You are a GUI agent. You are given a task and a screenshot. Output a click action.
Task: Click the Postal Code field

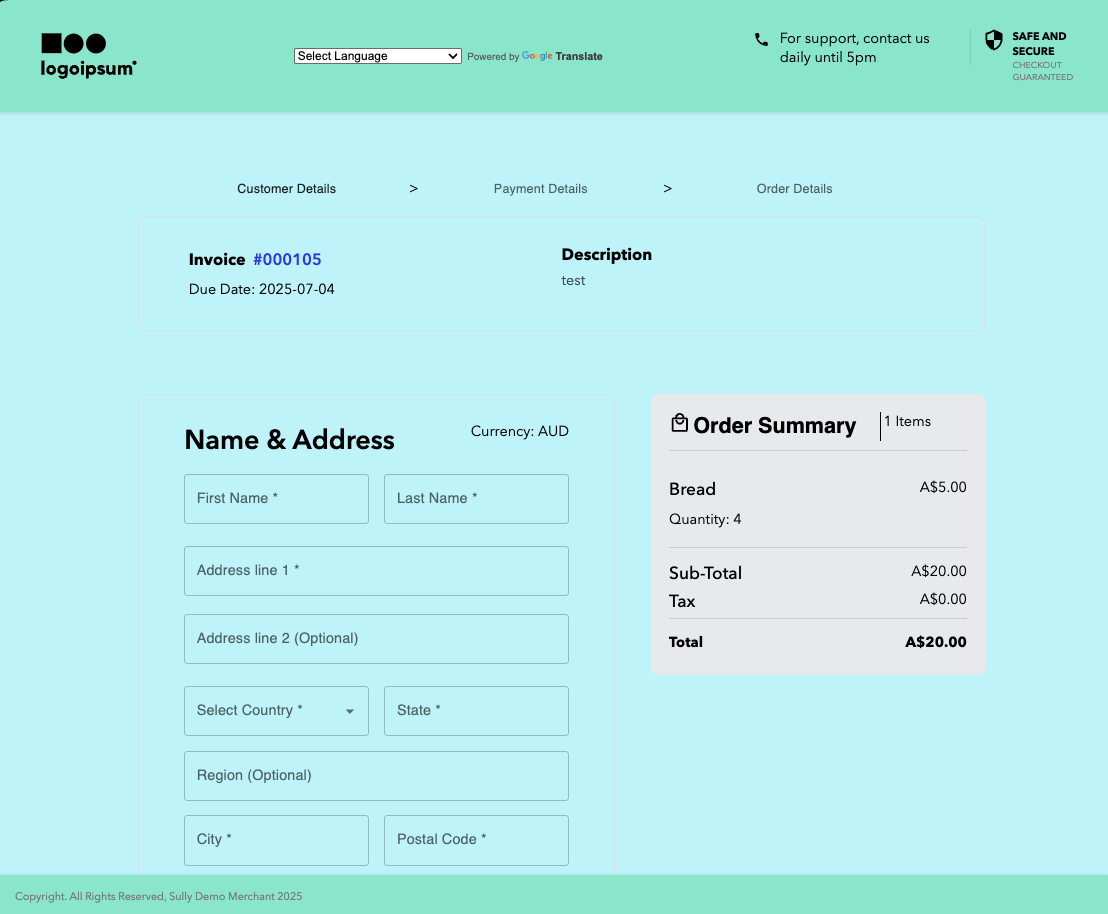476,840
